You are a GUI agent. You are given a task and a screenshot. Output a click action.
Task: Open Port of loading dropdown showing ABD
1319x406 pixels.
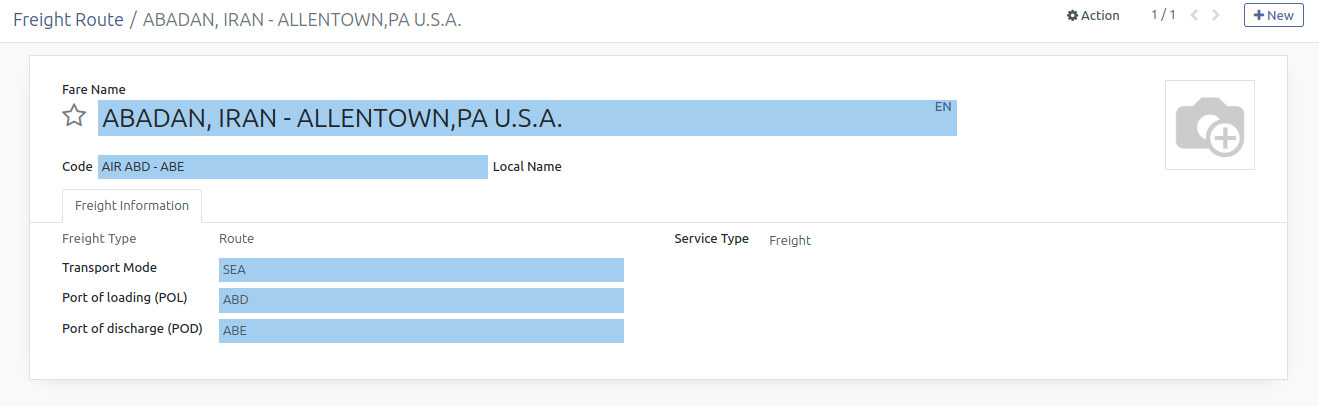click(421, 300)
